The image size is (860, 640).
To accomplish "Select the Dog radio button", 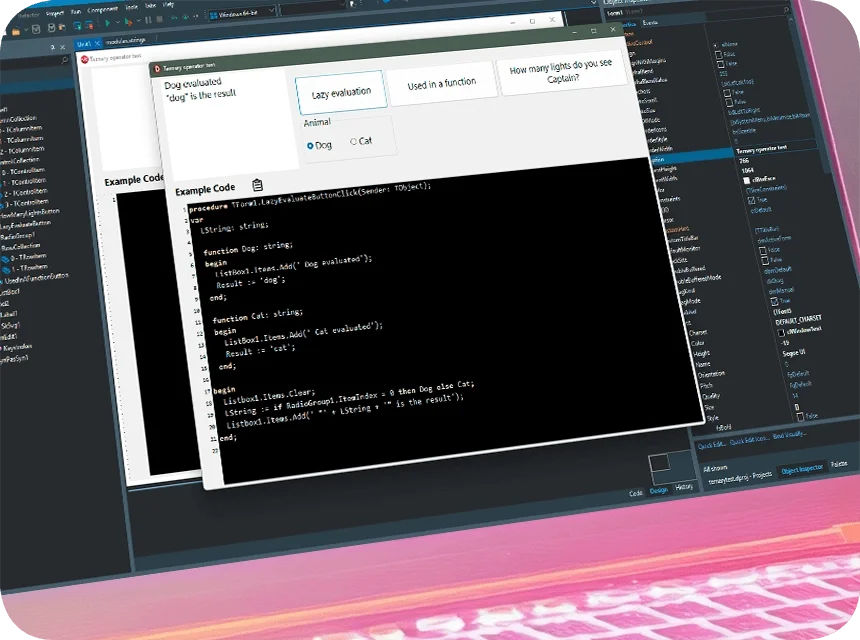I will click(313, 144).
